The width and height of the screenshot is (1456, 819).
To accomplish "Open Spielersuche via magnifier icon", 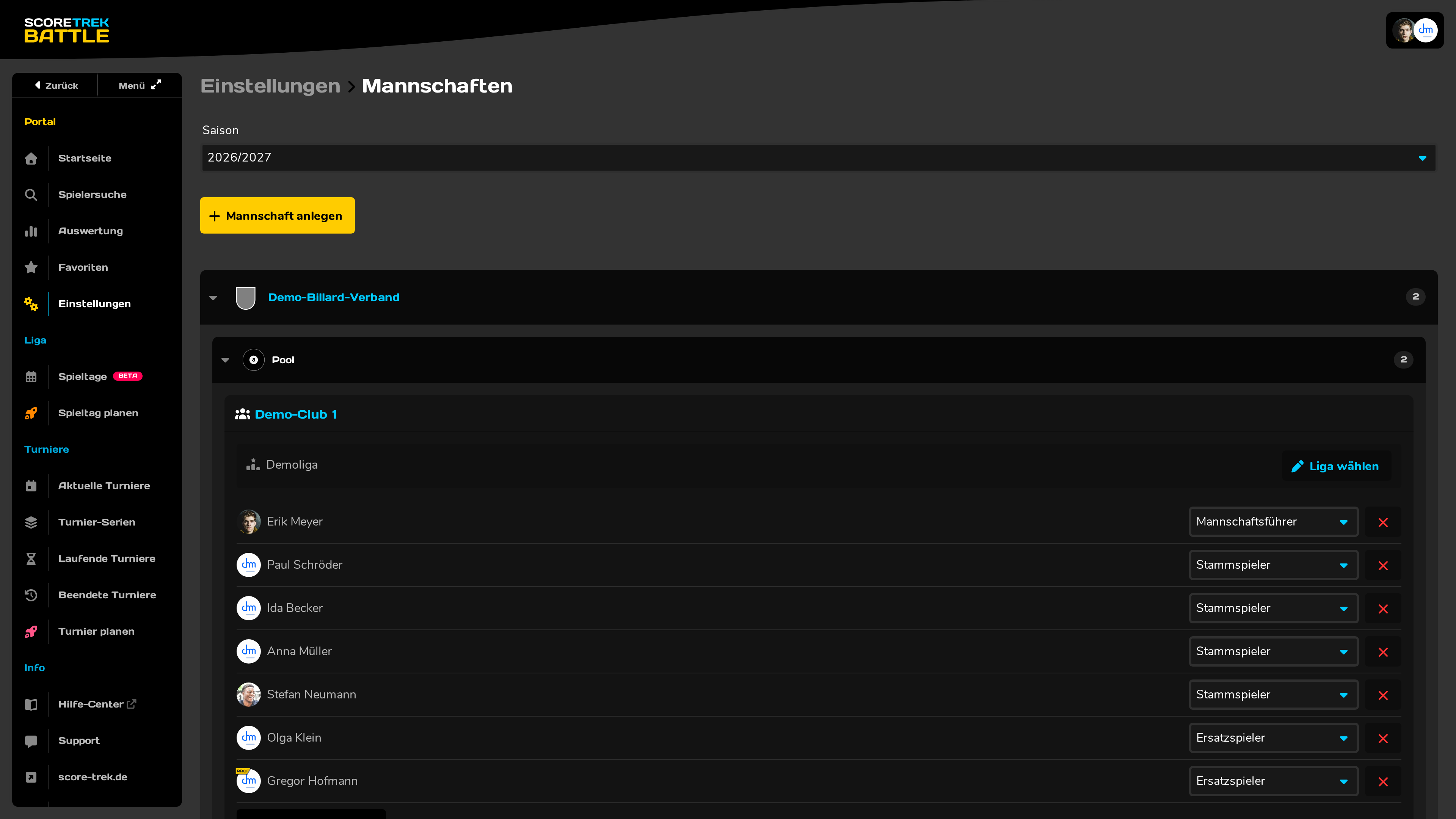I will [31, 195].
